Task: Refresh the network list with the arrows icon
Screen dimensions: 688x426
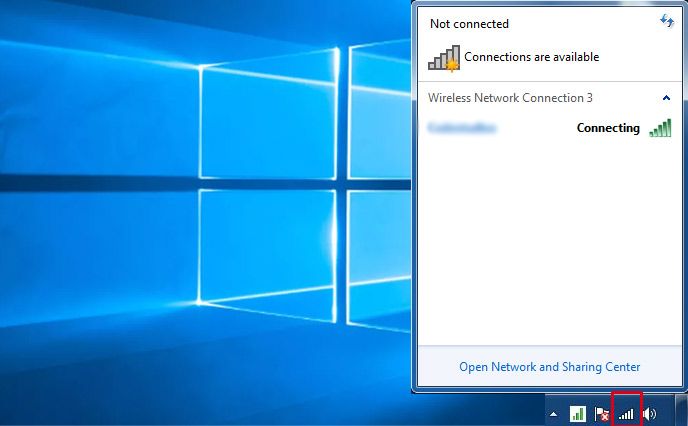Action: (667, 21)
